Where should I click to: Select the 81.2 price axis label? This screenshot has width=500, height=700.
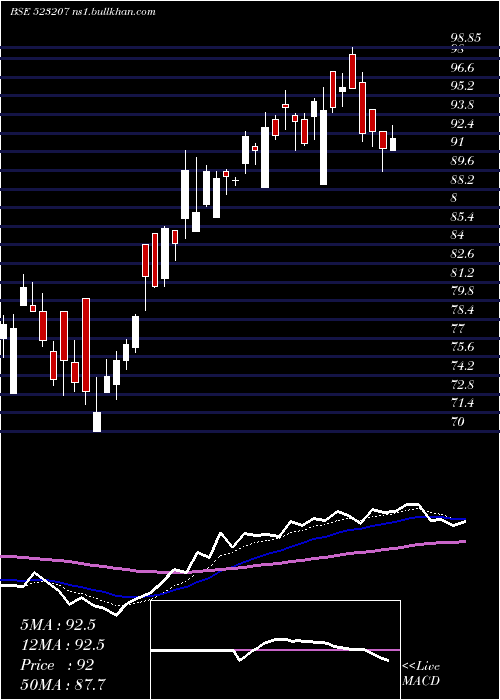pyautogui.click(x=462, y=272)
